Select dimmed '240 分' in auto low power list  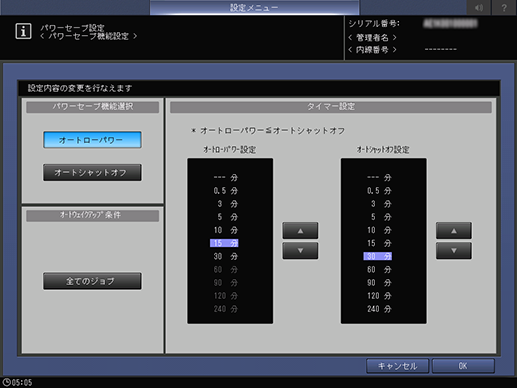(x=226, y=309)
